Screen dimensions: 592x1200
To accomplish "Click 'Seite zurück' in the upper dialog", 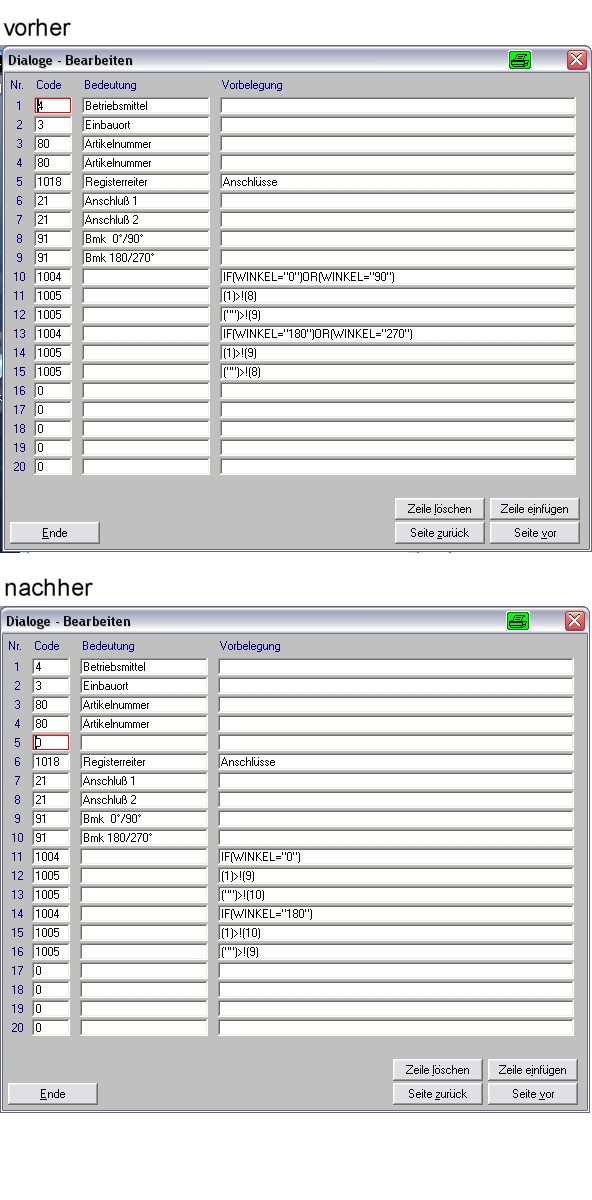I will tap(440, 533).
